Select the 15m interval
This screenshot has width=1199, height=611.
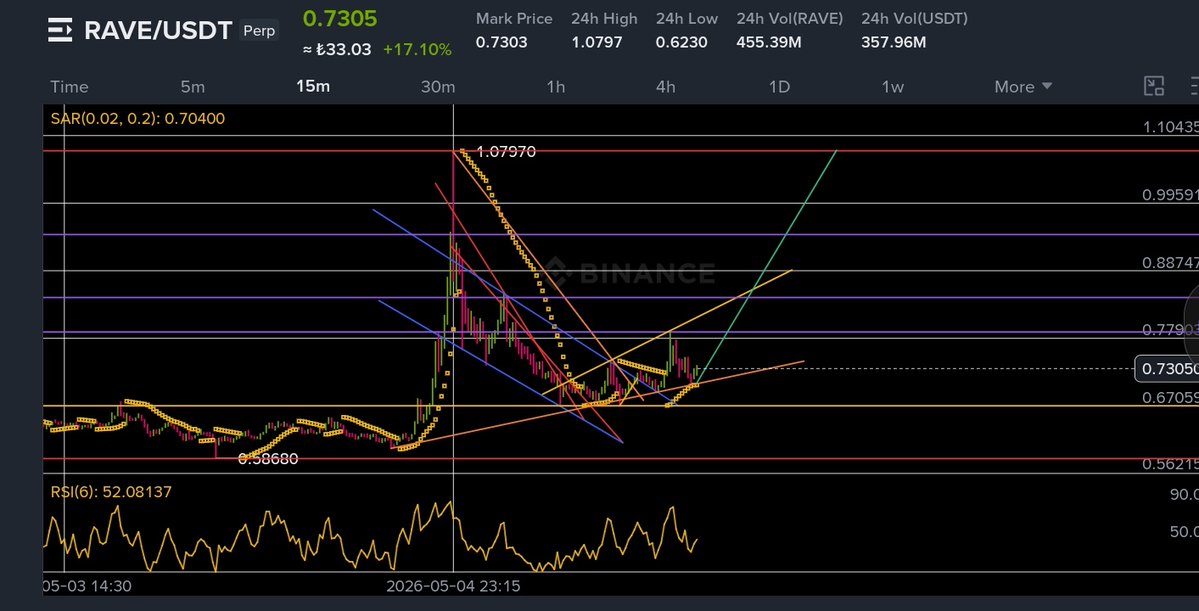point(313,86)
